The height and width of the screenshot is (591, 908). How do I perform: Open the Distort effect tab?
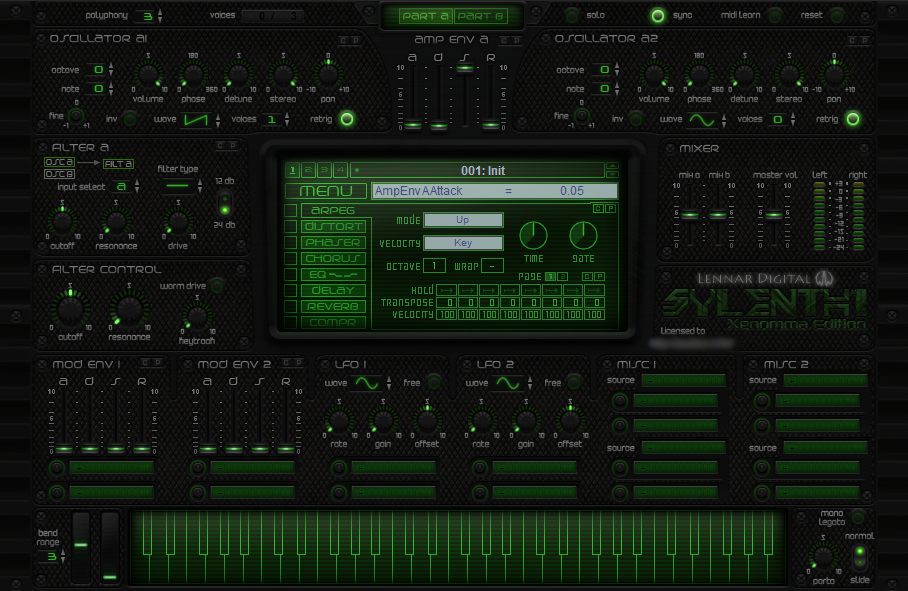click(x=333, y=226)
